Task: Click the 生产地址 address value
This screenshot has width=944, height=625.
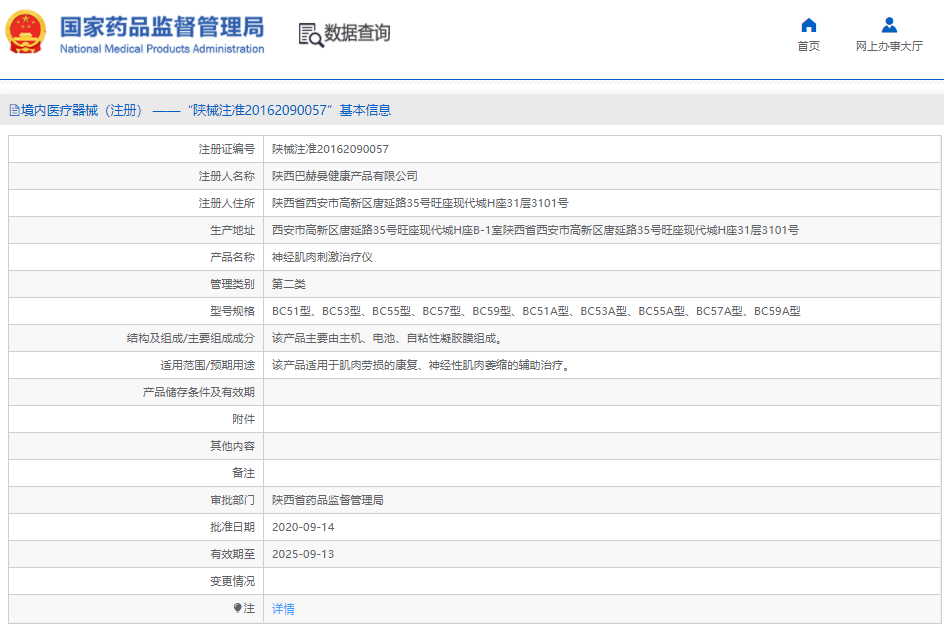Action: tap(535, 230)
